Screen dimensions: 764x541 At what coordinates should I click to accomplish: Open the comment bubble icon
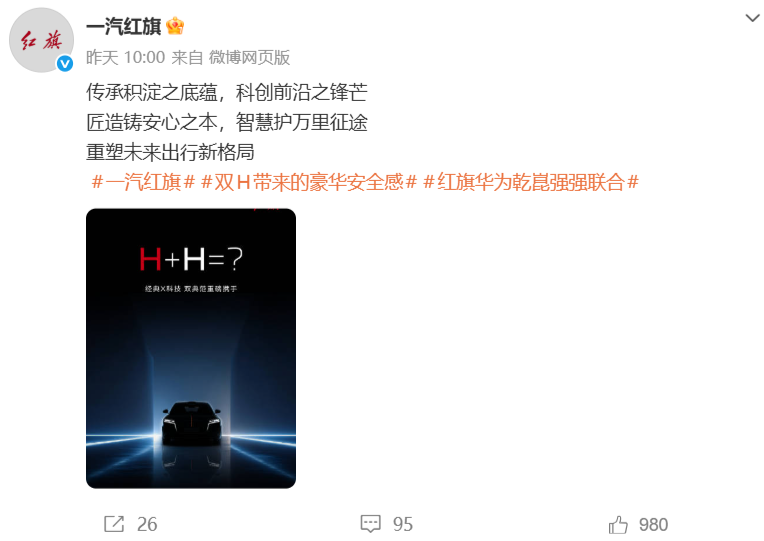(x=370, y=524)
